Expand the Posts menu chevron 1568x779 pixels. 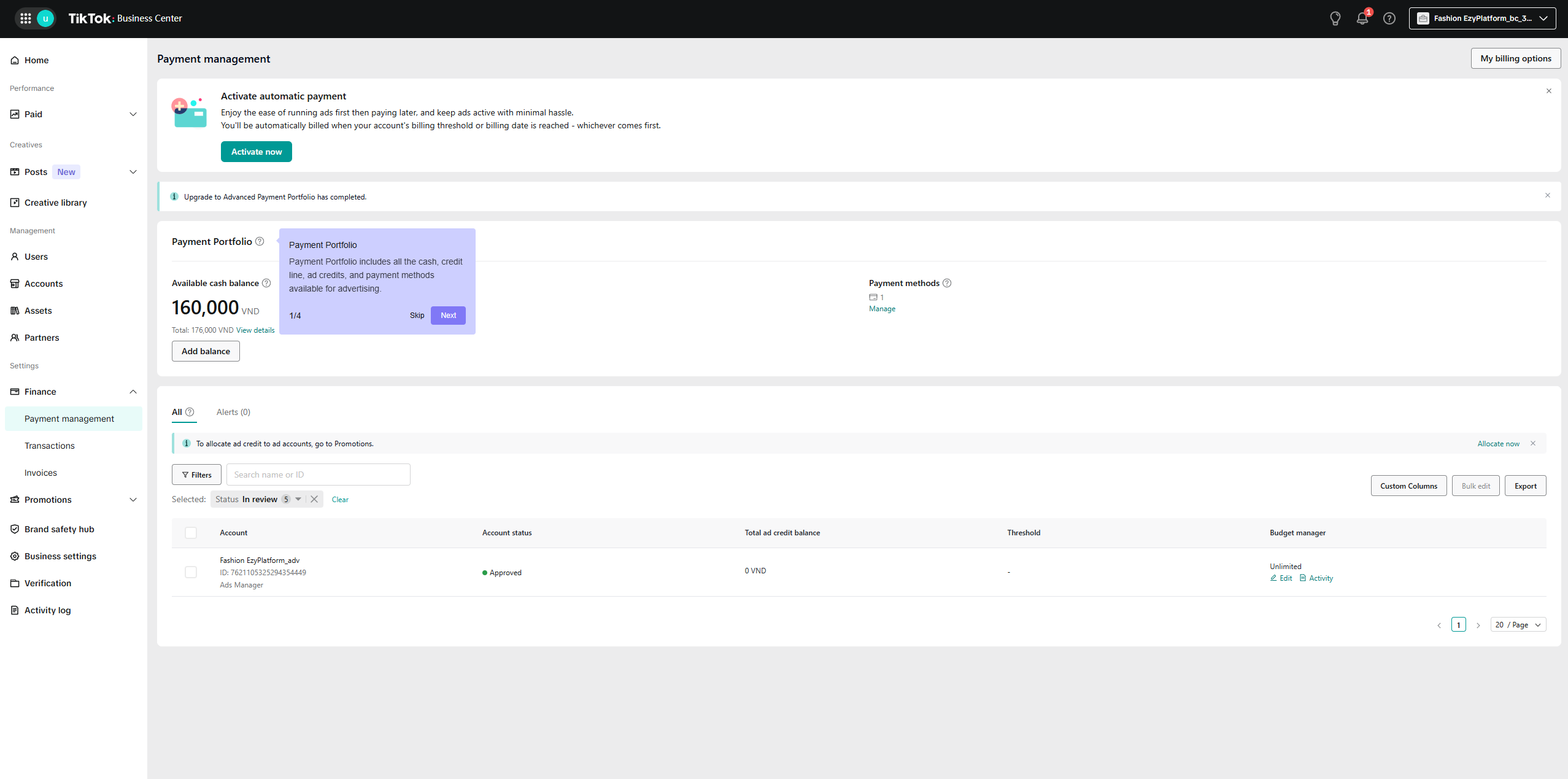[x=133, y=172]
